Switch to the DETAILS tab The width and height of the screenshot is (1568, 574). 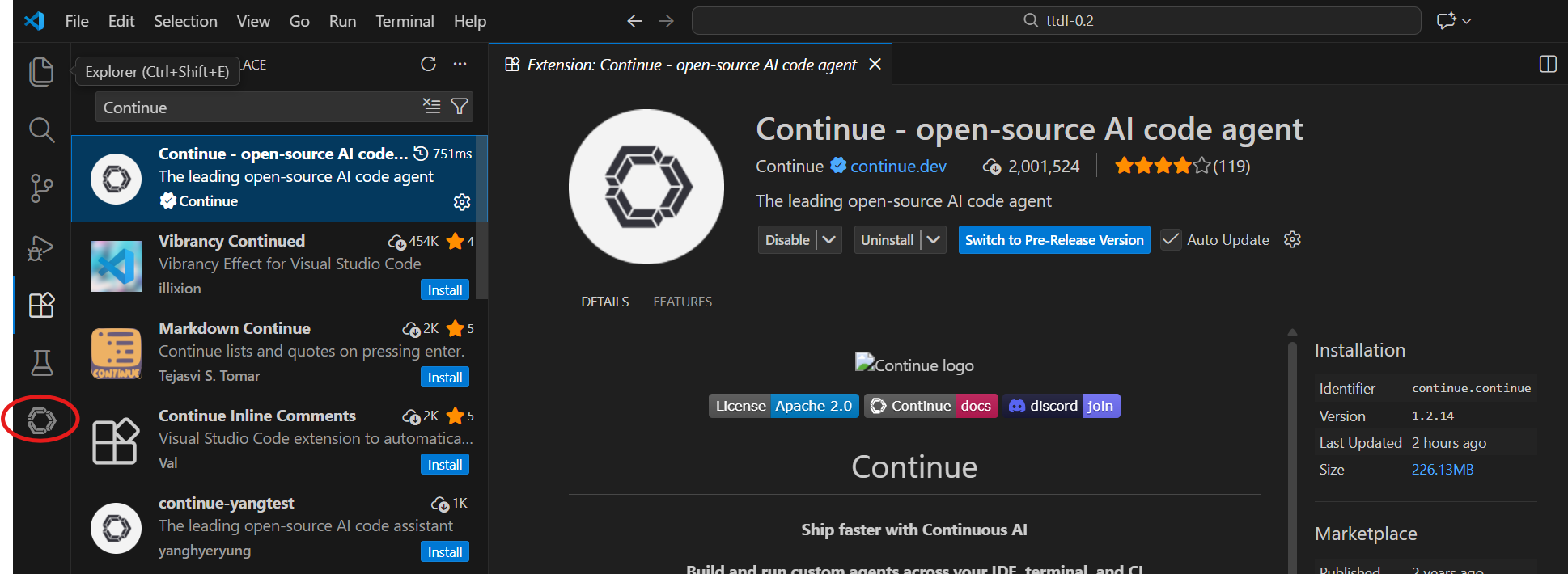coord(604,302)
